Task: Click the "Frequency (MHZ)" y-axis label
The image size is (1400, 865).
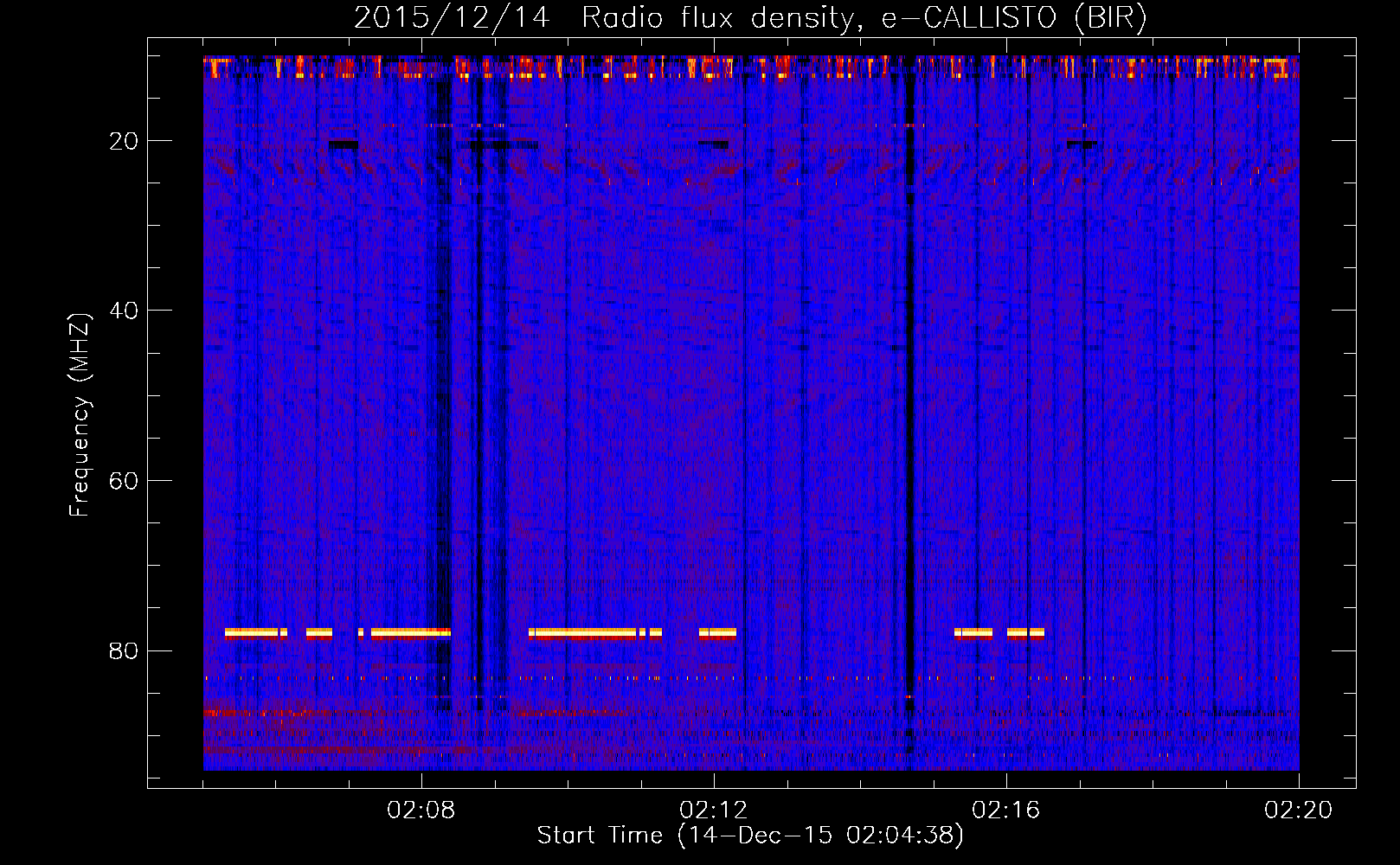Action: (x=80, y=416)
